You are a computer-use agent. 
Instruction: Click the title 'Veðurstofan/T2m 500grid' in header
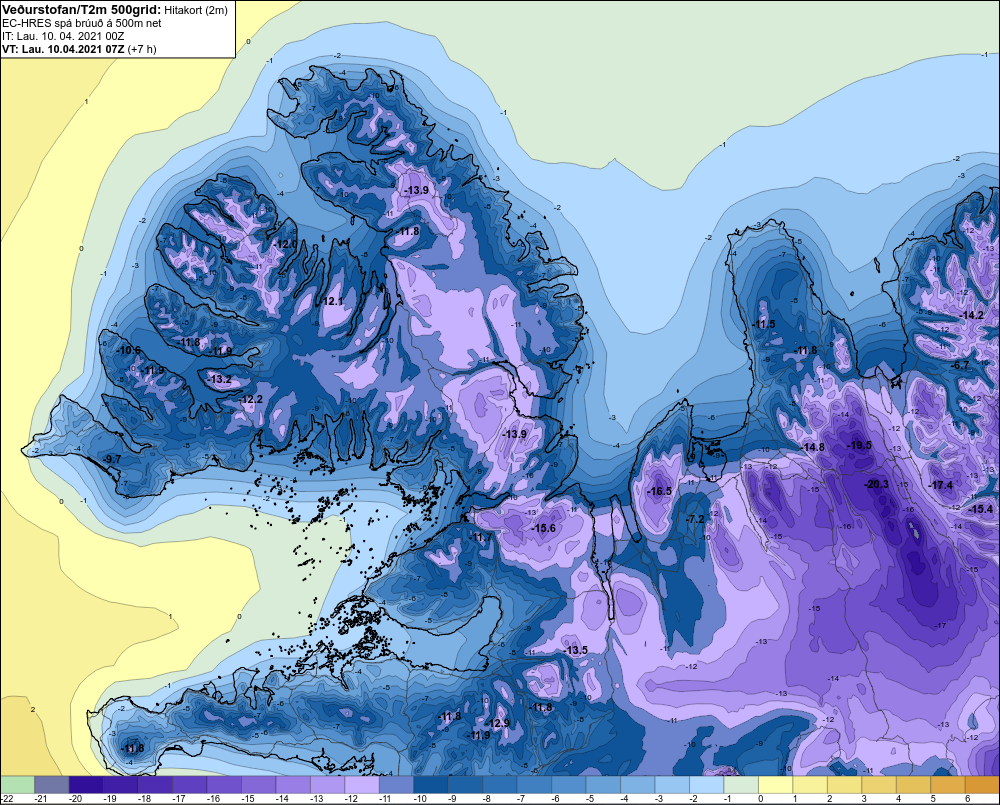[x=80, y=10]
